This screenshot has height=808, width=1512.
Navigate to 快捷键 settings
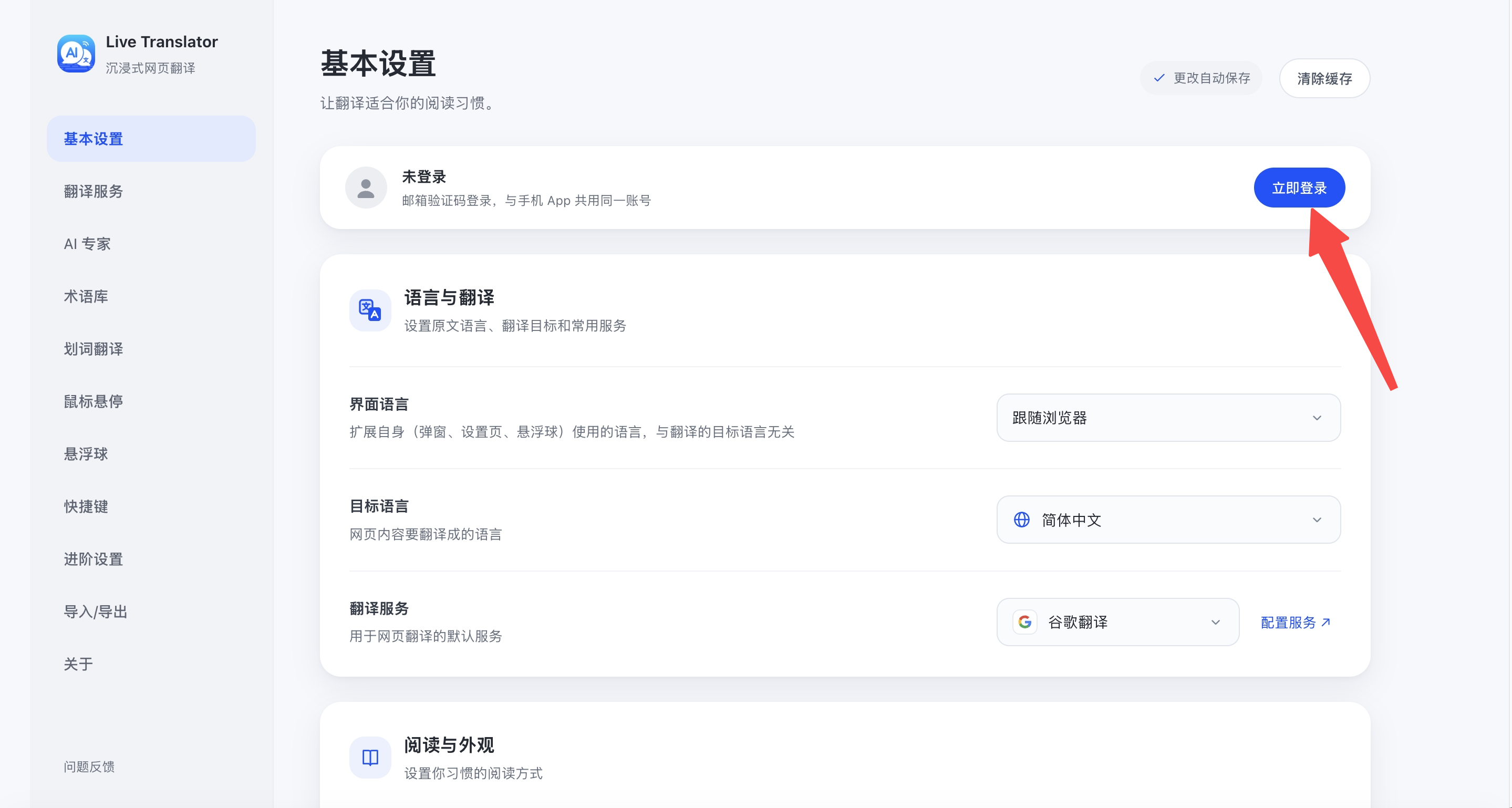pyautogui.click(x=151, y=506)
